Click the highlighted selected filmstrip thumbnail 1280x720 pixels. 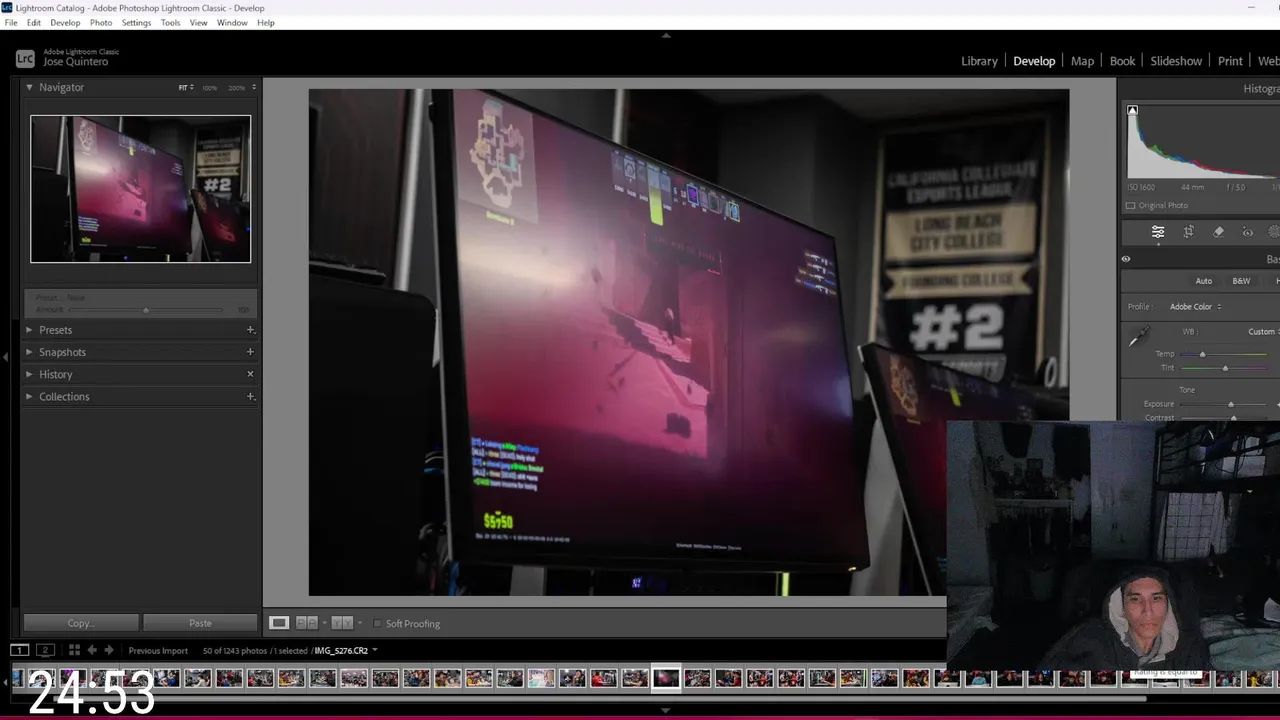pyautogui.click(x=666, y=679)
